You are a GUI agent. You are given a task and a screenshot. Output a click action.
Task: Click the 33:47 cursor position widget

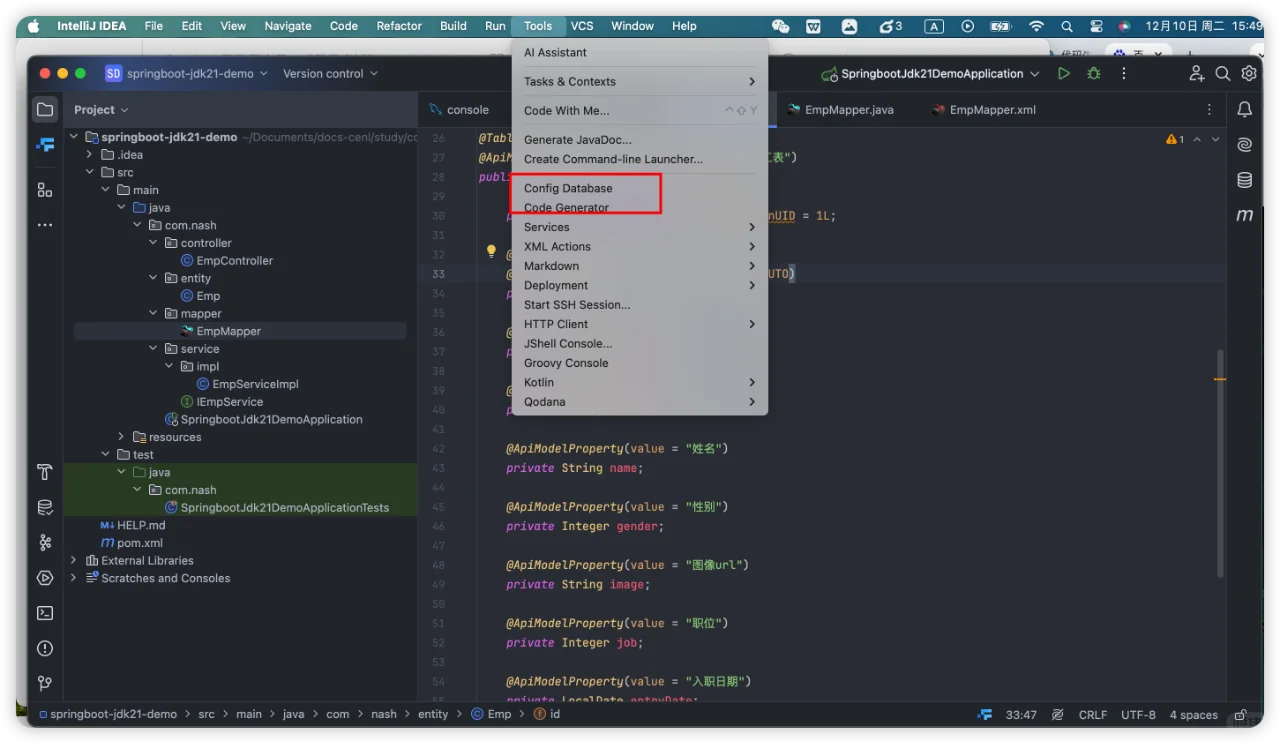(x=1021, y=715)
